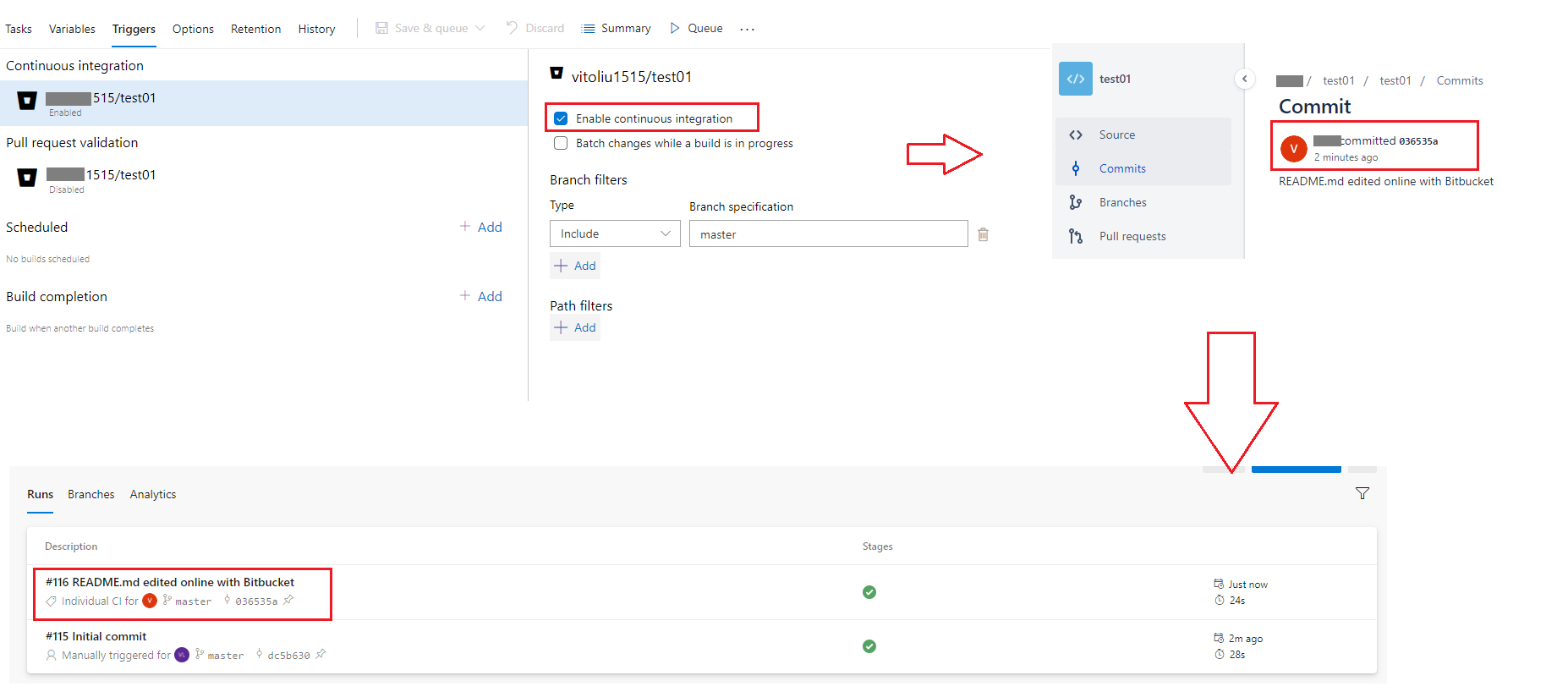The width and height of the screenshot is (1568, 692).
Task: Open the Include type dropdown
Action: [615, 233]
